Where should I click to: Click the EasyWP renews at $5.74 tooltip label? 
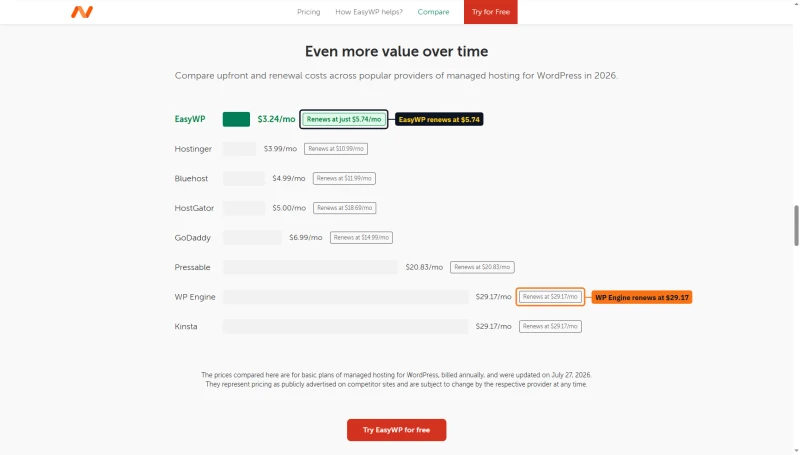click(439, 119)
